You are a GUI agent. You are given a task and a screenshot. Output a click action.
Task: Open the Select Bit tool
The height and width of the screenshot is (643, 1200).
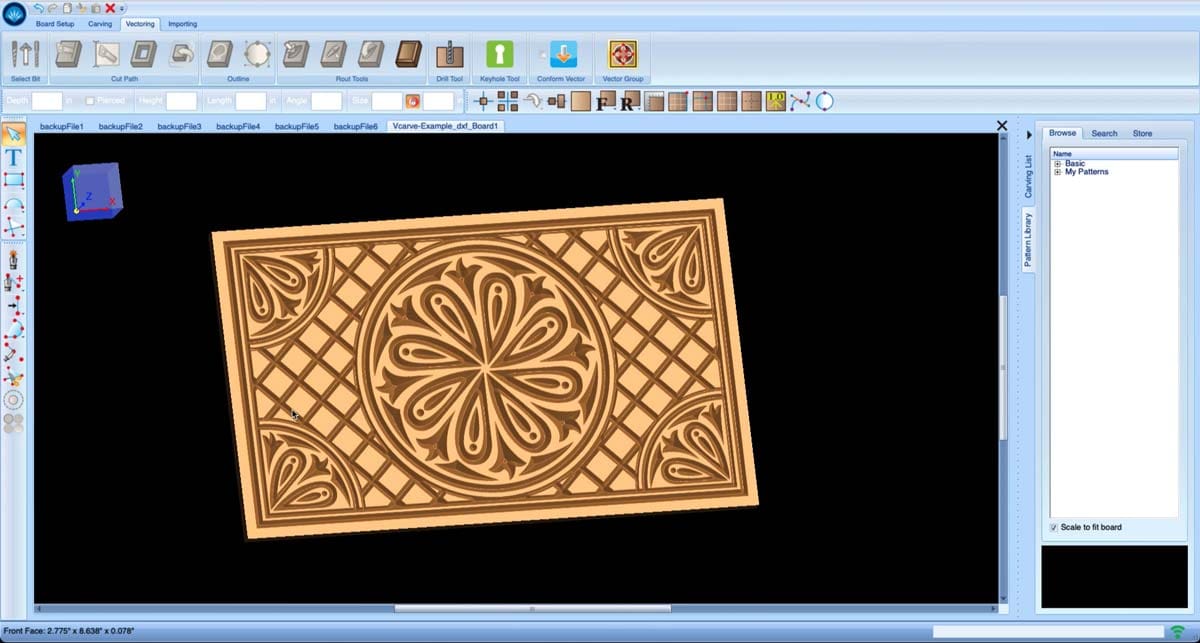point(24,54)
